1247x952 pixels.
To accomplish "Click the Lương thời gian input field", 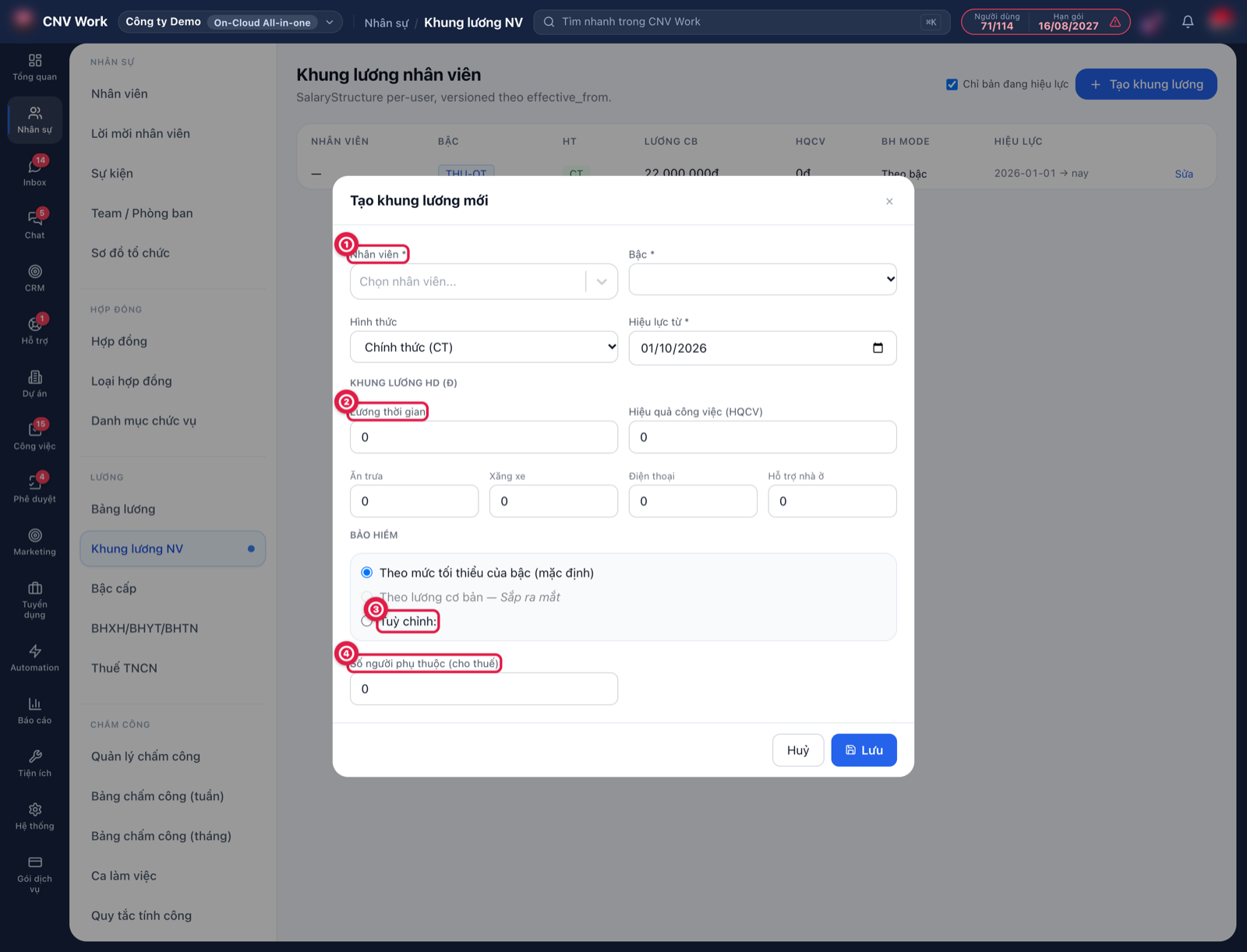I will coord(484,437).
